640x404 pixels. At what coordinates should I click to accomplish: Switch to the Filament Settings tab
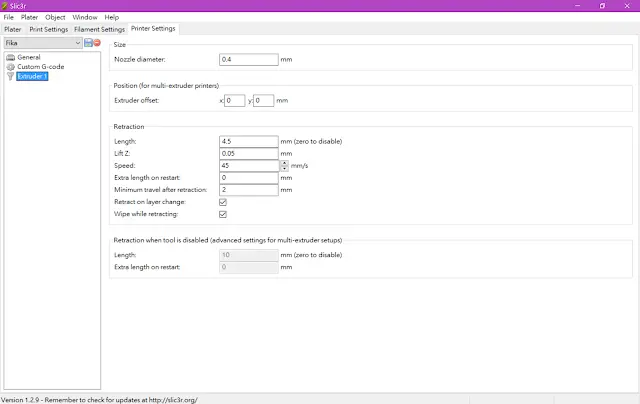[x=99, y=29]
